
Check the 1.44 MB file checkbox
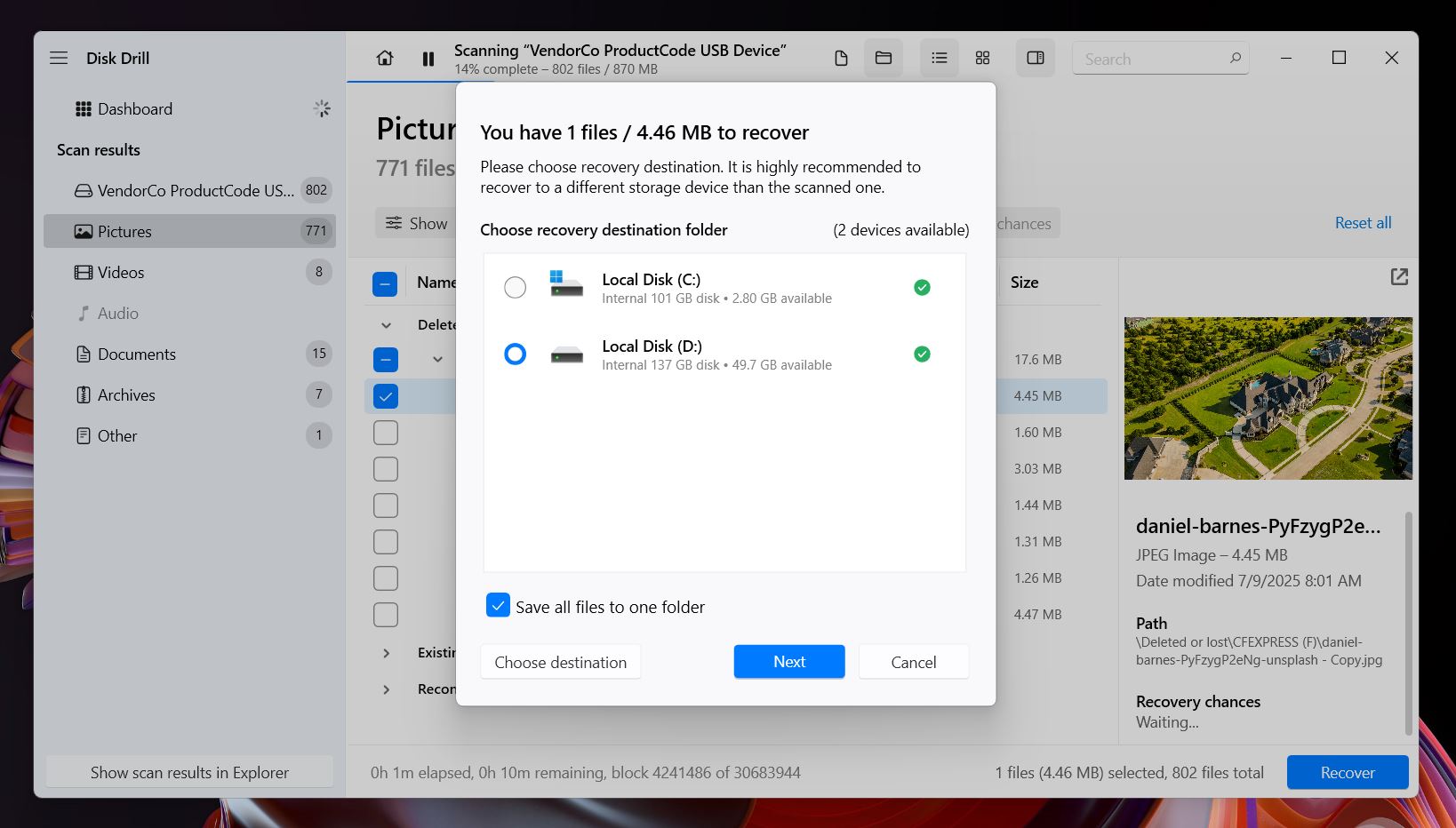(x=385, y=506)
